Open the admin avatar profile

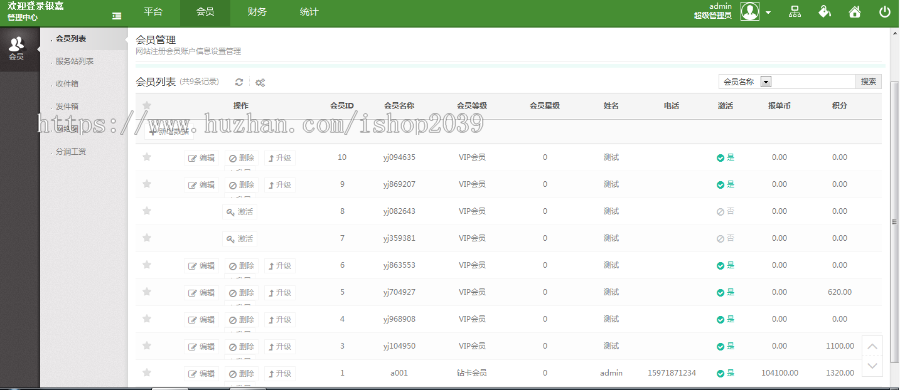[x=750, y=11]
